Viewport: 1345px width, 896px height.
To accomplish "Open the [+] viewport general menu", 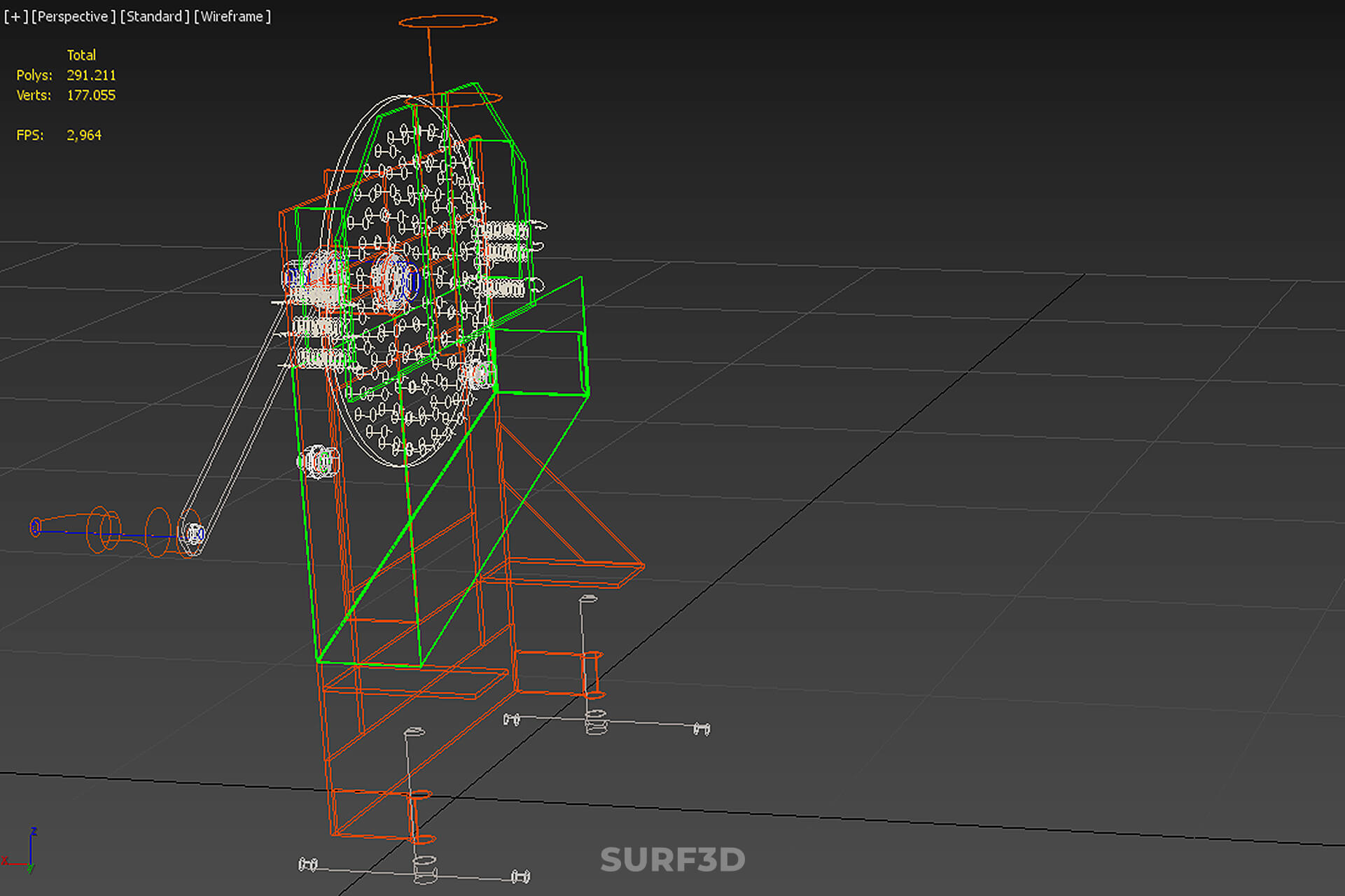I will [15, 16].
